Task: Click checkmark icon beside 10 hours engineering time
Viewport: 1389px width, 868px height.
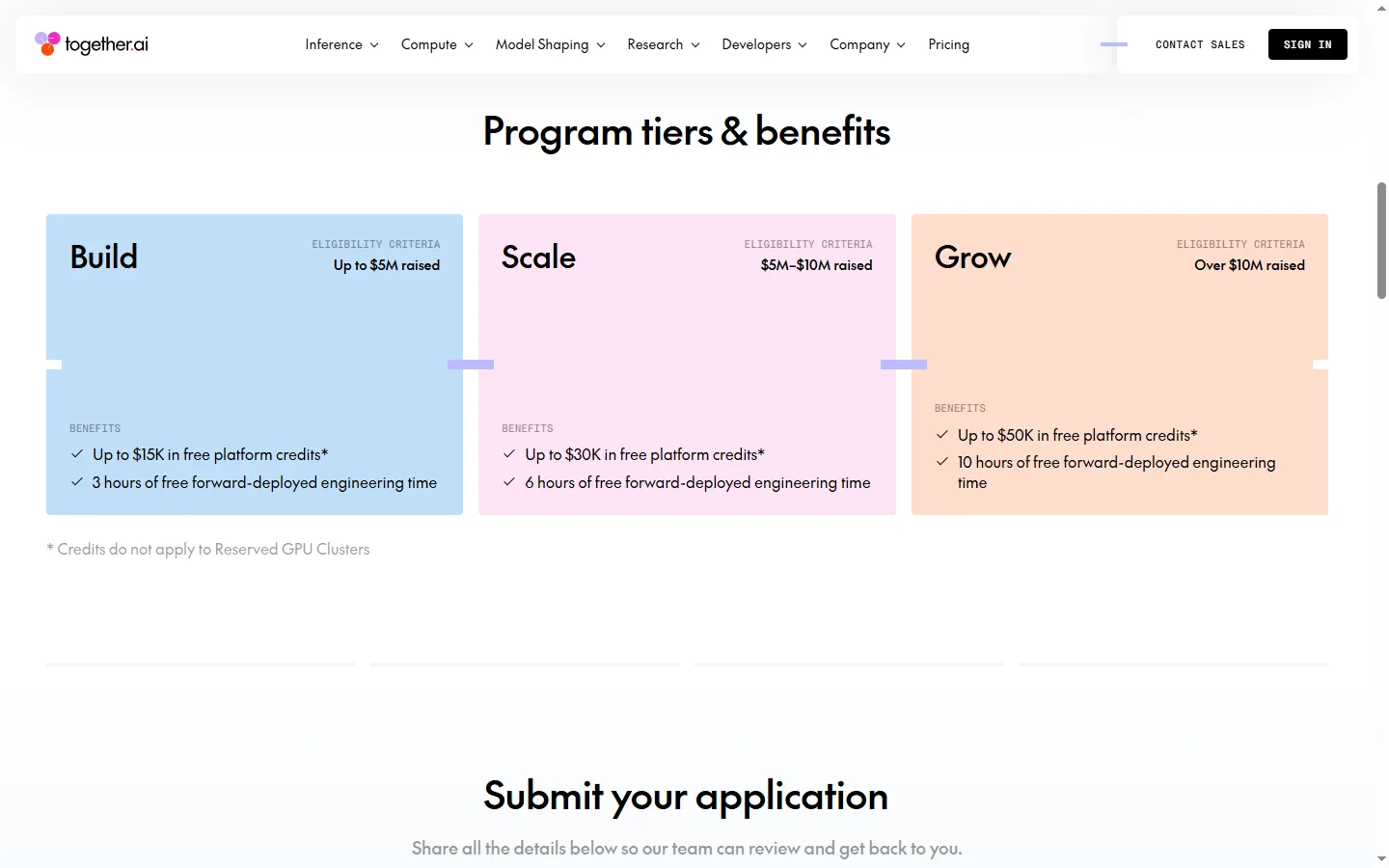Action: coord(942,462)
